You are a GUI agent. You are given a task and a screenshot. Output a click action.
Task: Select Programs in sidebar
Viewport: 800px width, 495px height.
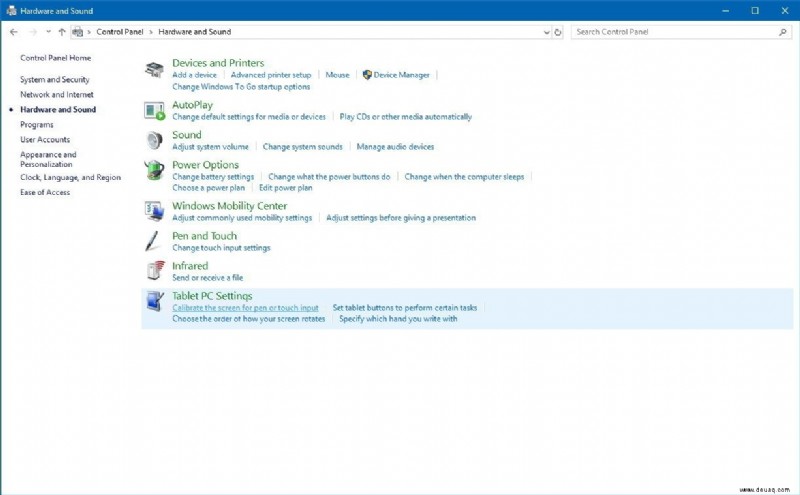37,125
